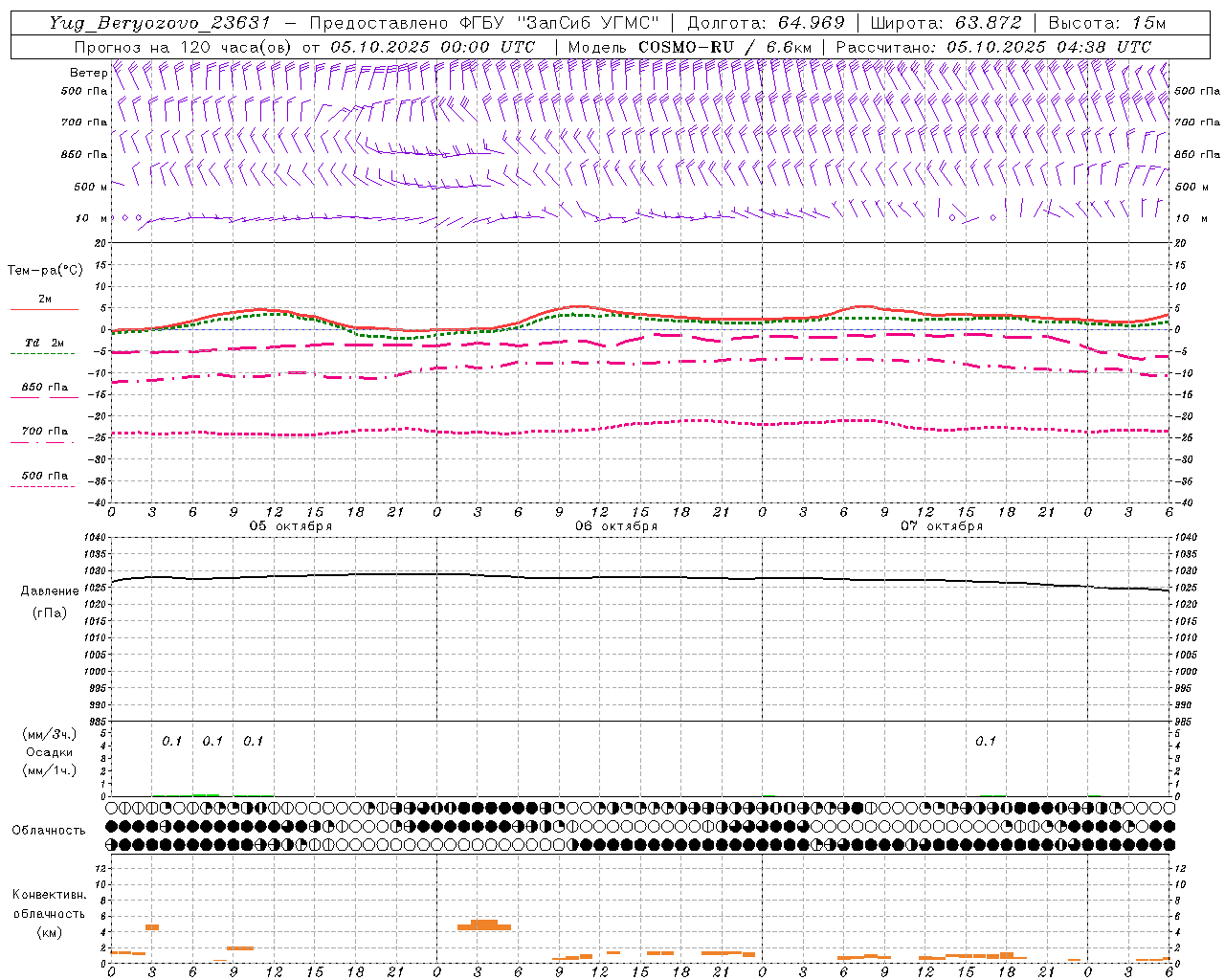Click the 'Облачность' cloudiness label
The image size is (1225, 980).
point(49,831)
